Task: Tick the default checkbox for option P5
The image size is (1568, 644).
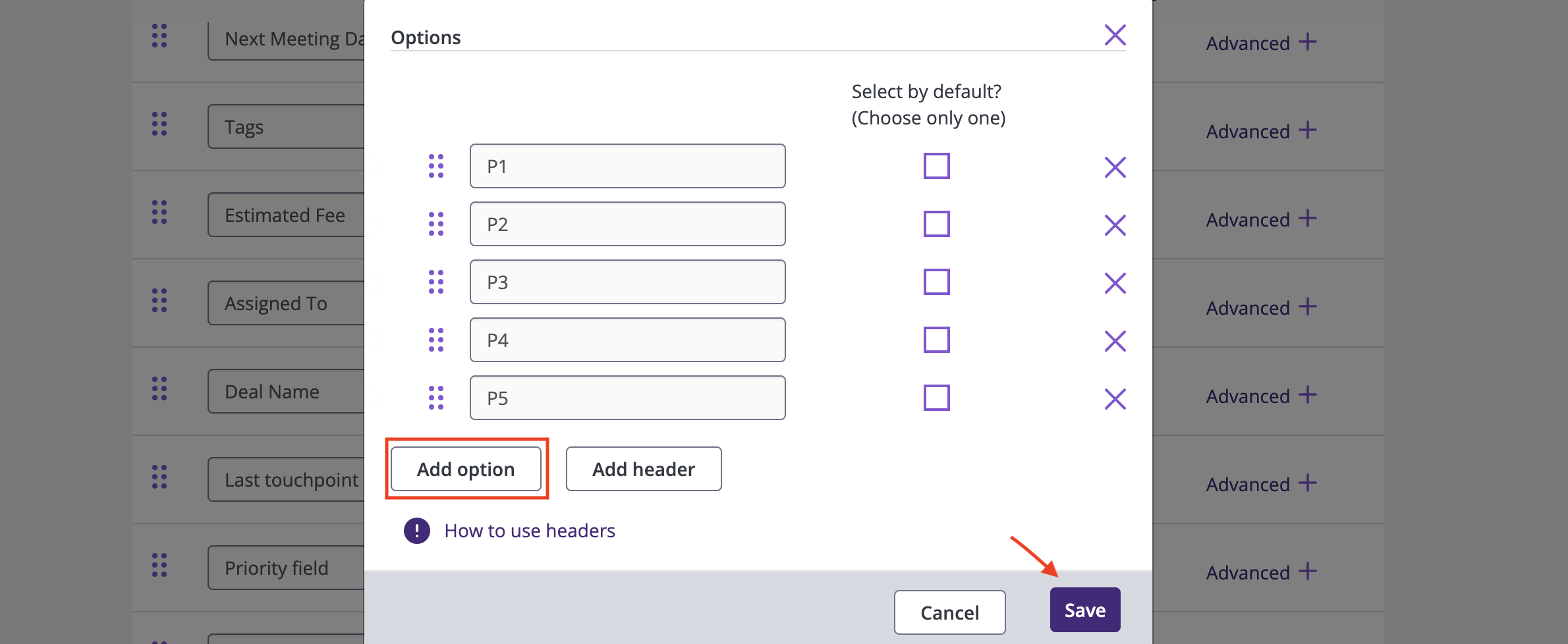Action: (936, 397)
